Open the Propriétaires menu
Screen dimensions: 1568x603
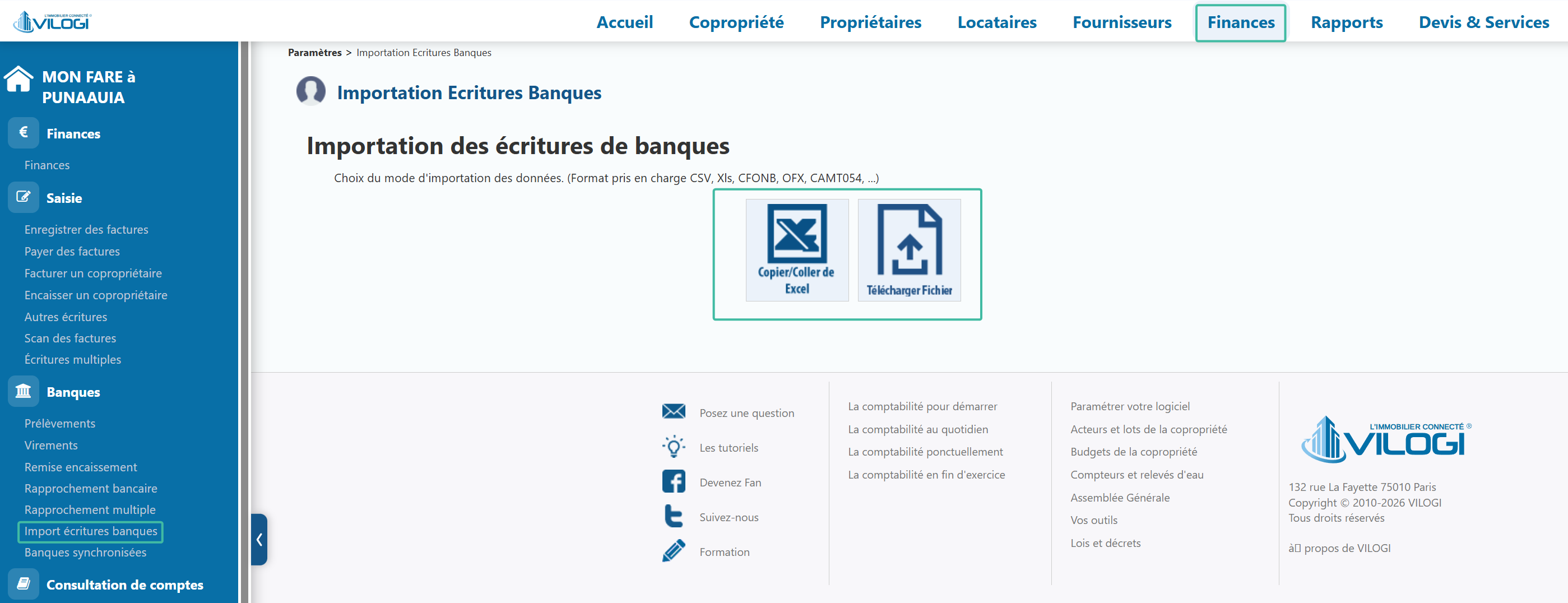pyautogui.click(x=870, y=22)
